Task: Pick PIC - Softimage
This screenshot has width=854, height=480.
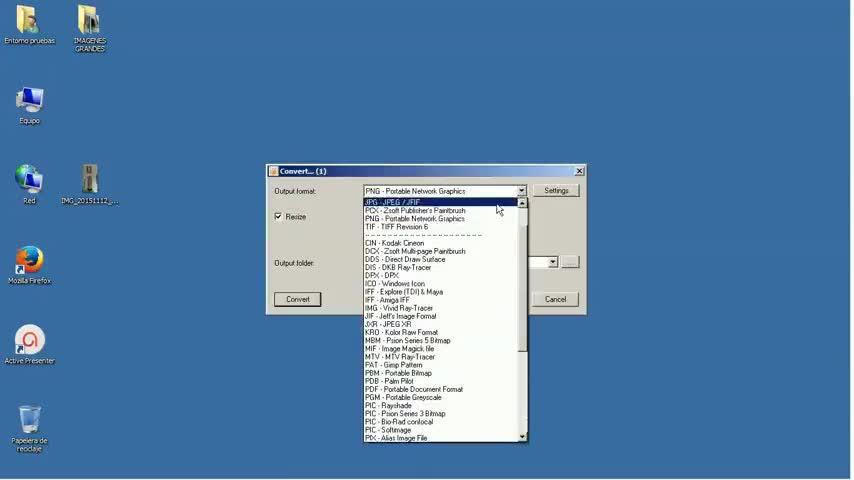Action: [x=441, y=430]
